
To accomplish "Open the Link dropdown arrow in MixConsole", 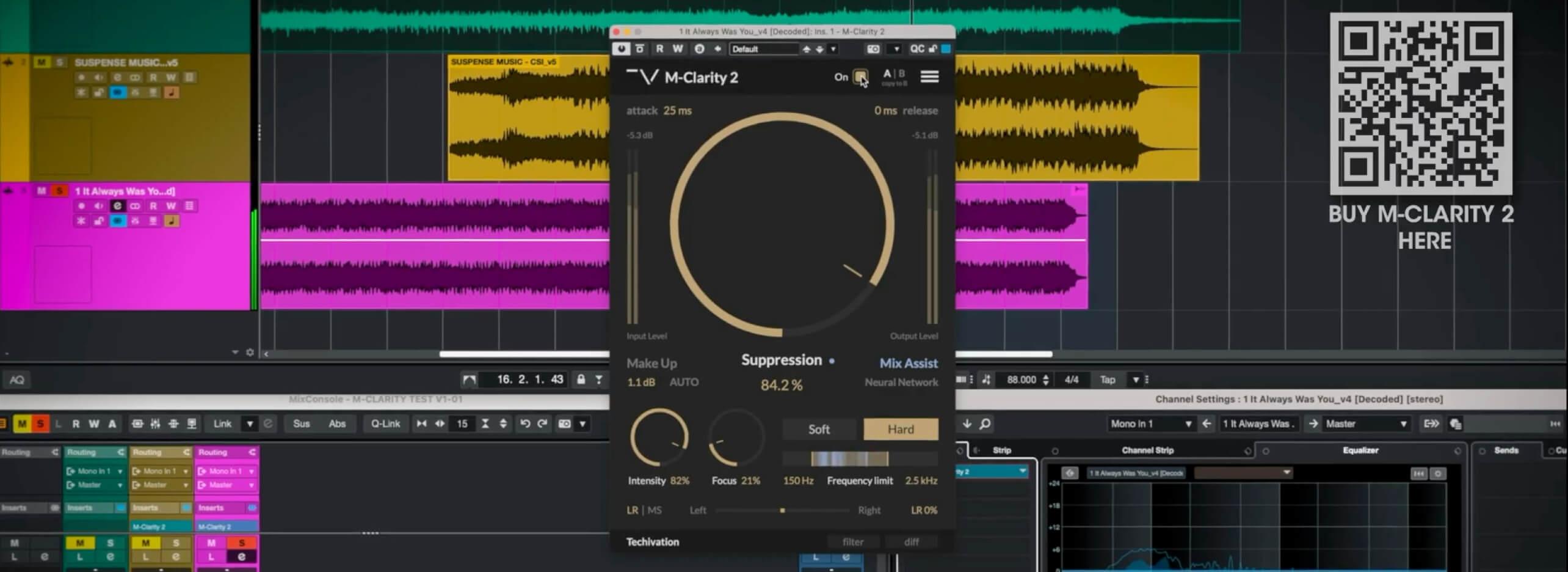I will 249,424.
